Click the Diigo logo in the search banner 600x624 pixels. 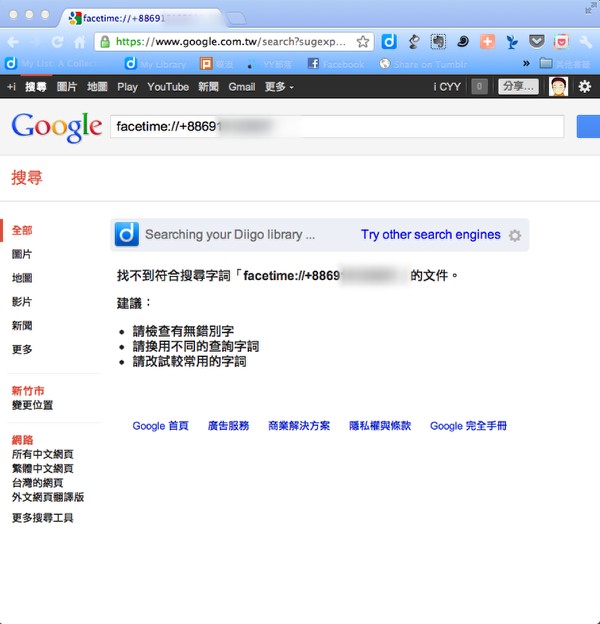click(x=127, y=234)
